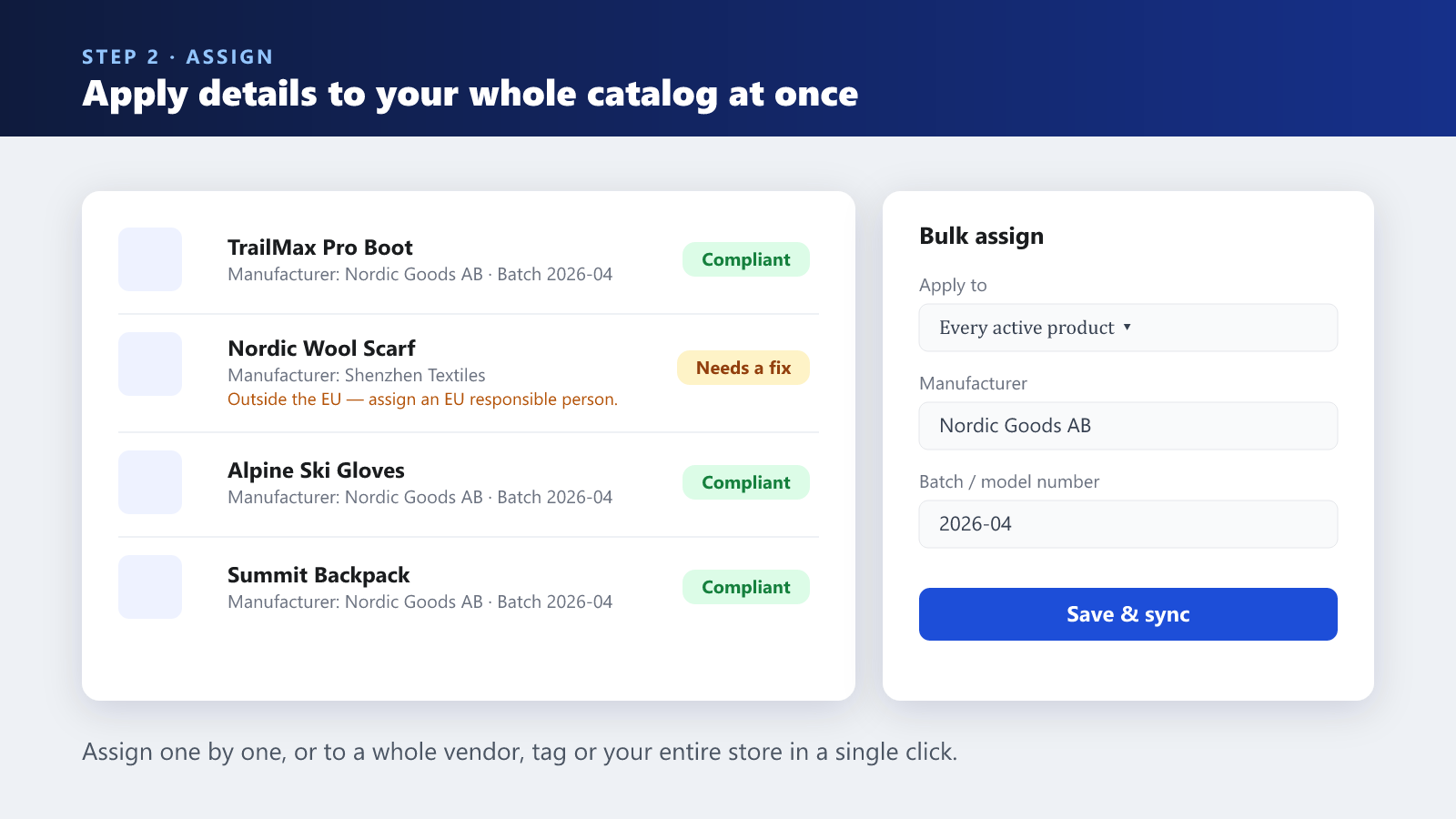Click the Step 2 · Assign header label
Image resolution: width=1456 pixels, height=819 pixels.
[x=177, y=56]
